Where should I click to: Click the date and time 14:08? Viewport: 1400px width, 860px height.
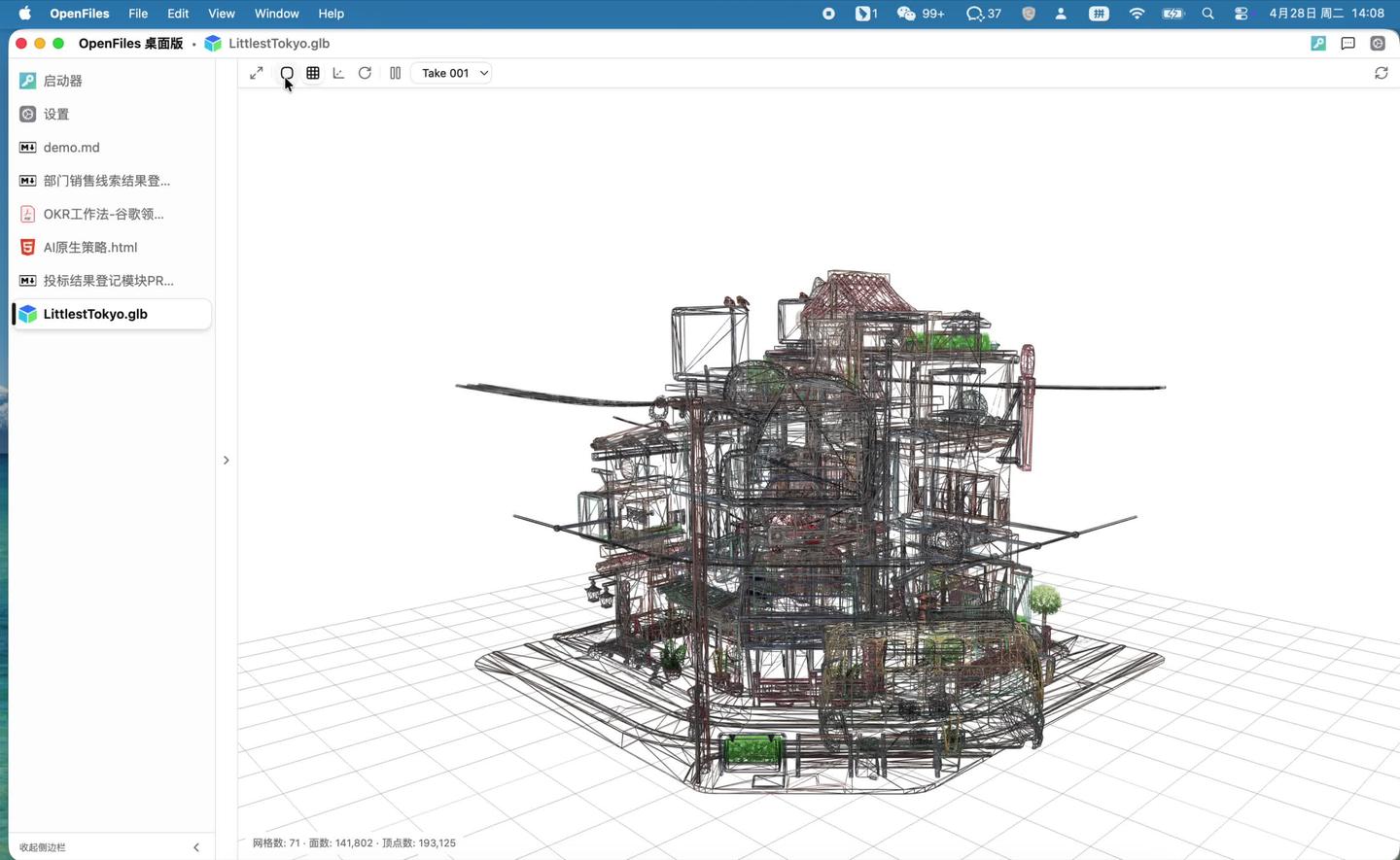1326,14
